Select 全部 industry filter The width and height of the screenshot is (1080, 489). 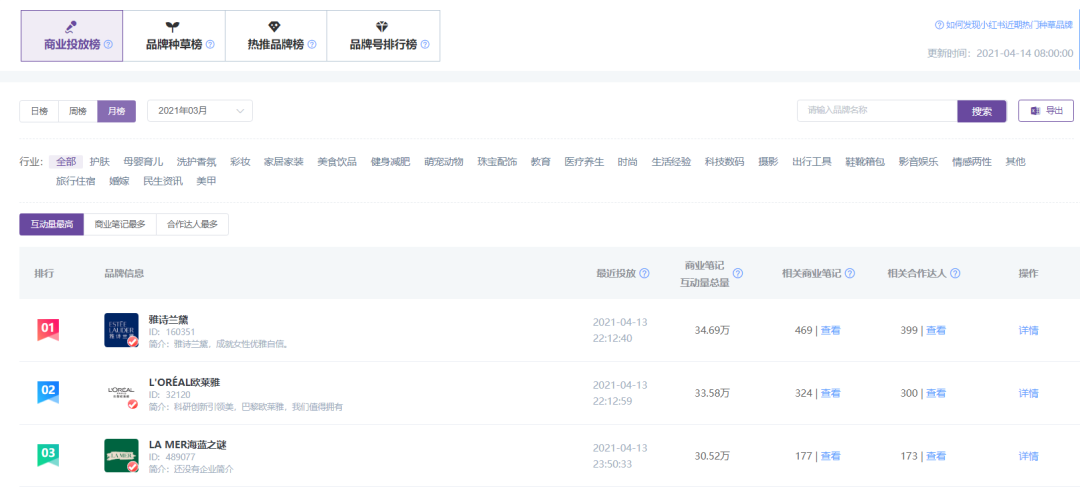click(x=66, y=162)
